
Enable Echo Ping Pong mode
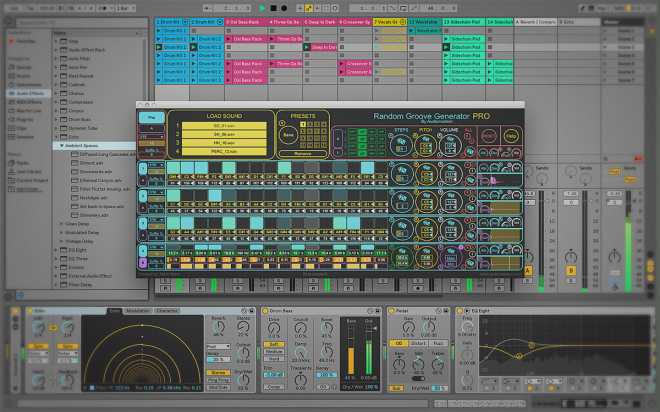click(x=218, y=380)
